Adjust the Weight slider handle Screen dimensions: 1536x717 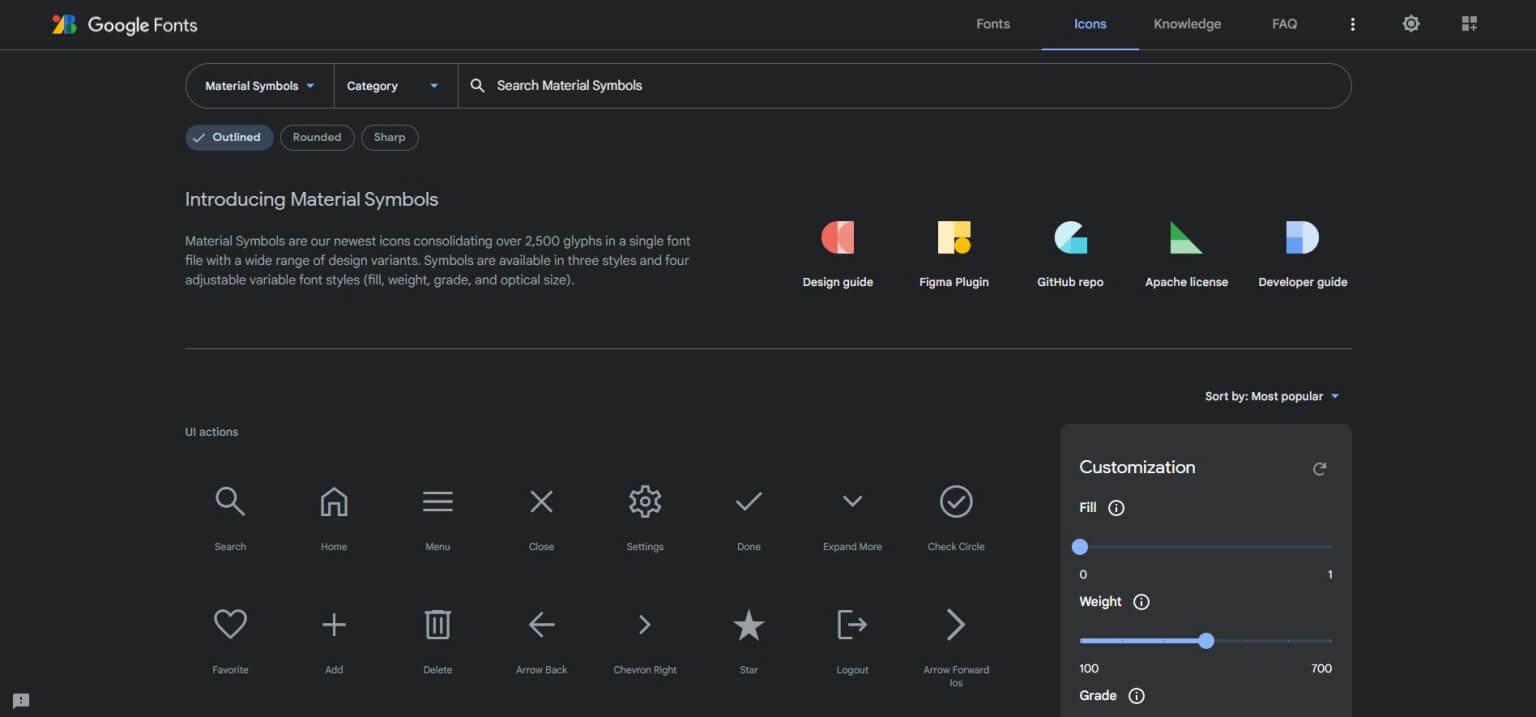(1206, 641)
